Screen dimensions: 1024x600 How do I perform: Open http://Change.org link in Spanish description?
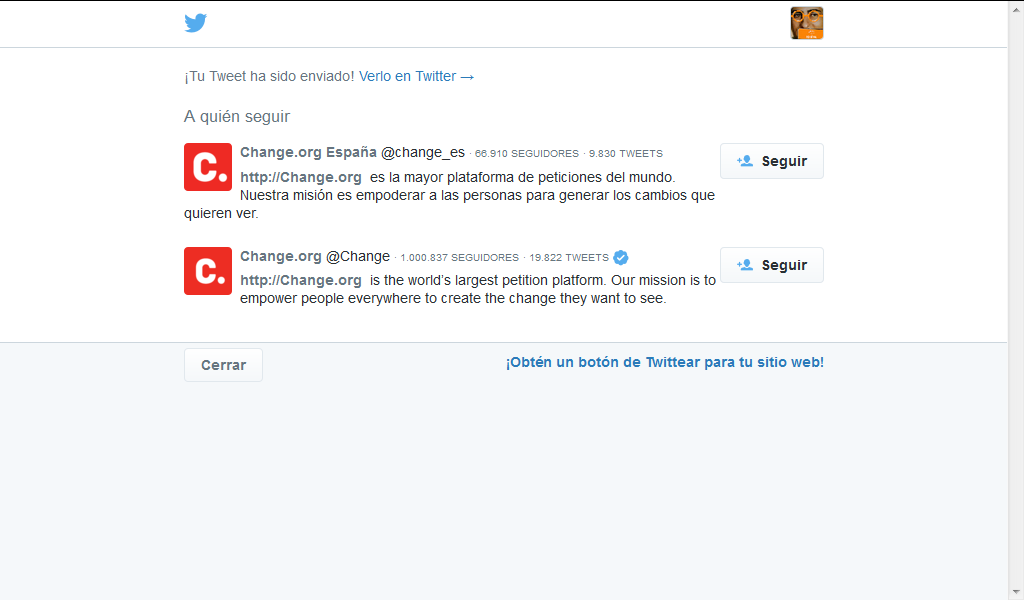point(300,177)
